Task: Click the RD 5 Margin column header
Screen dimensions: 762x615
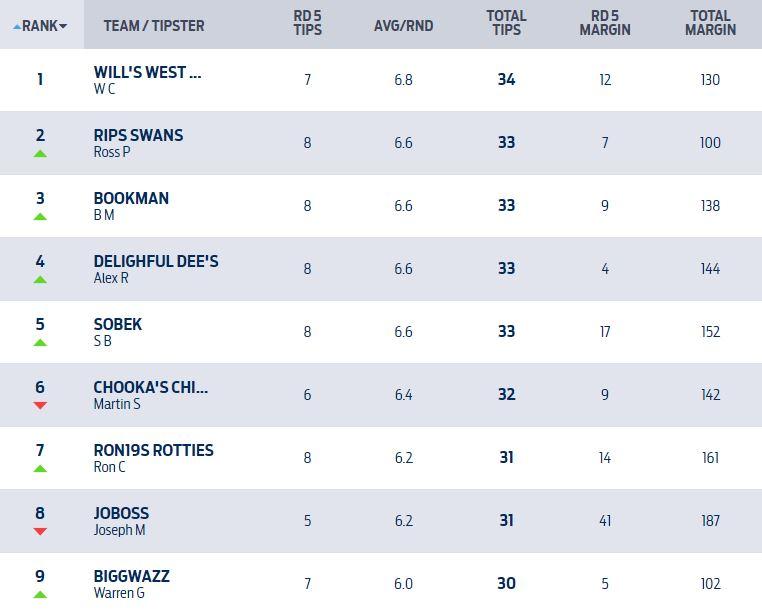Action: (605, 23)
